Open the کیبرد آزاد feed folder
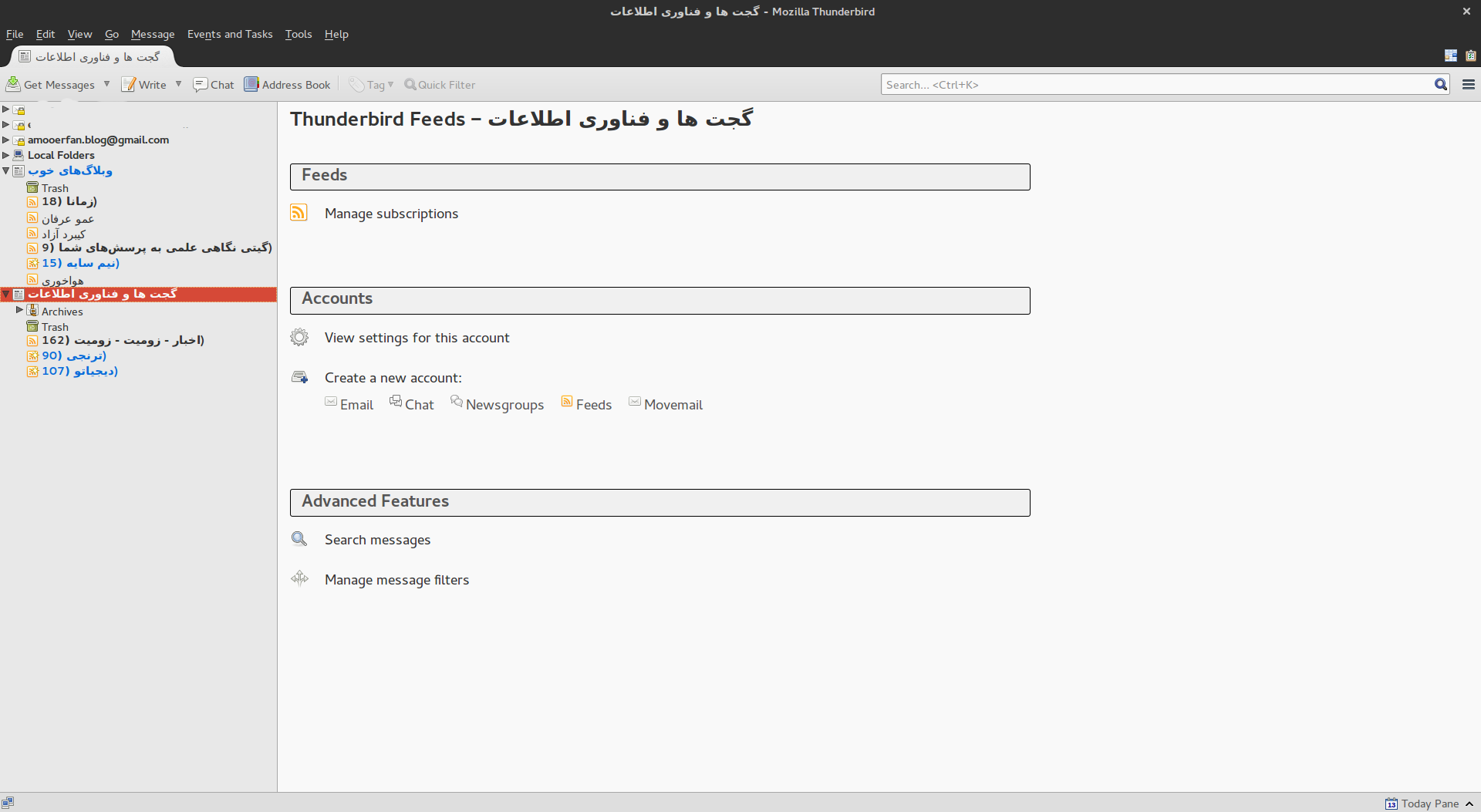 point(63,234)
